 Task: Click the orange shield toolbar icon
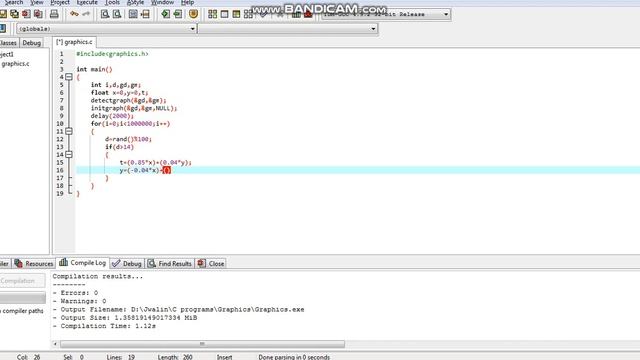pos(193,14)
